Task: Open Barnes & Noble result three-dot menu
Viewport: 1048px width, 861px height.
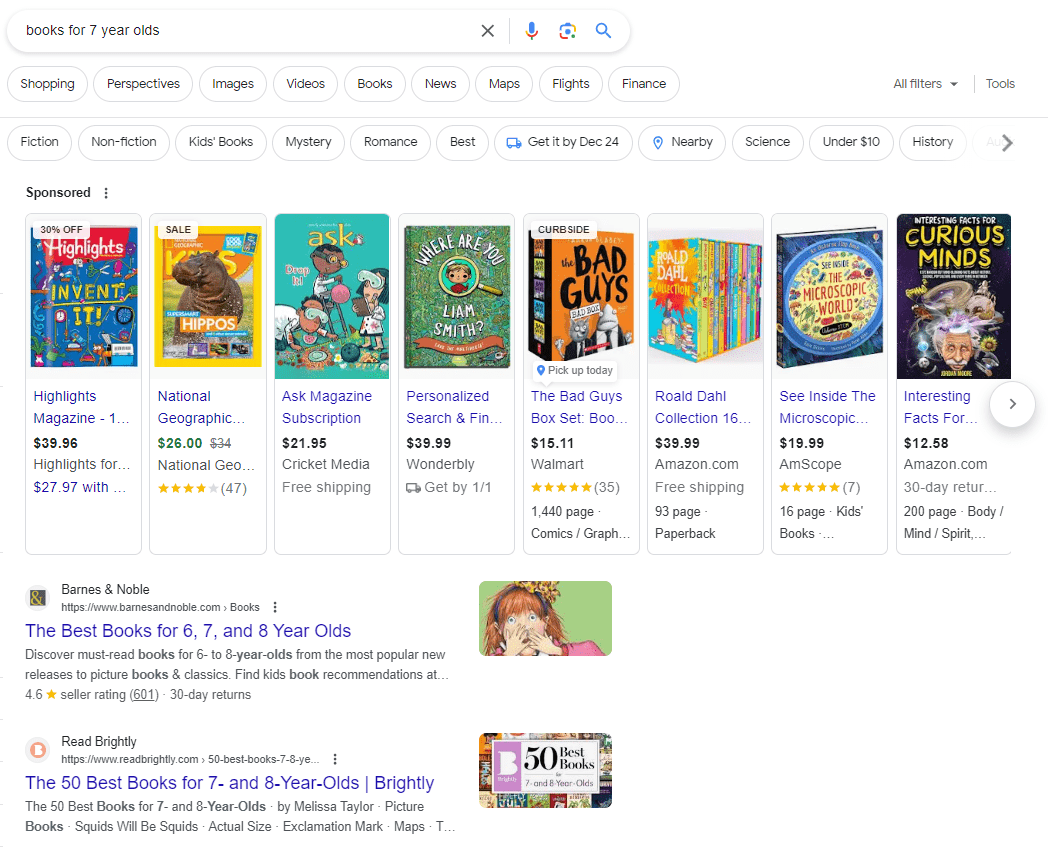Action: coord(275,607)
